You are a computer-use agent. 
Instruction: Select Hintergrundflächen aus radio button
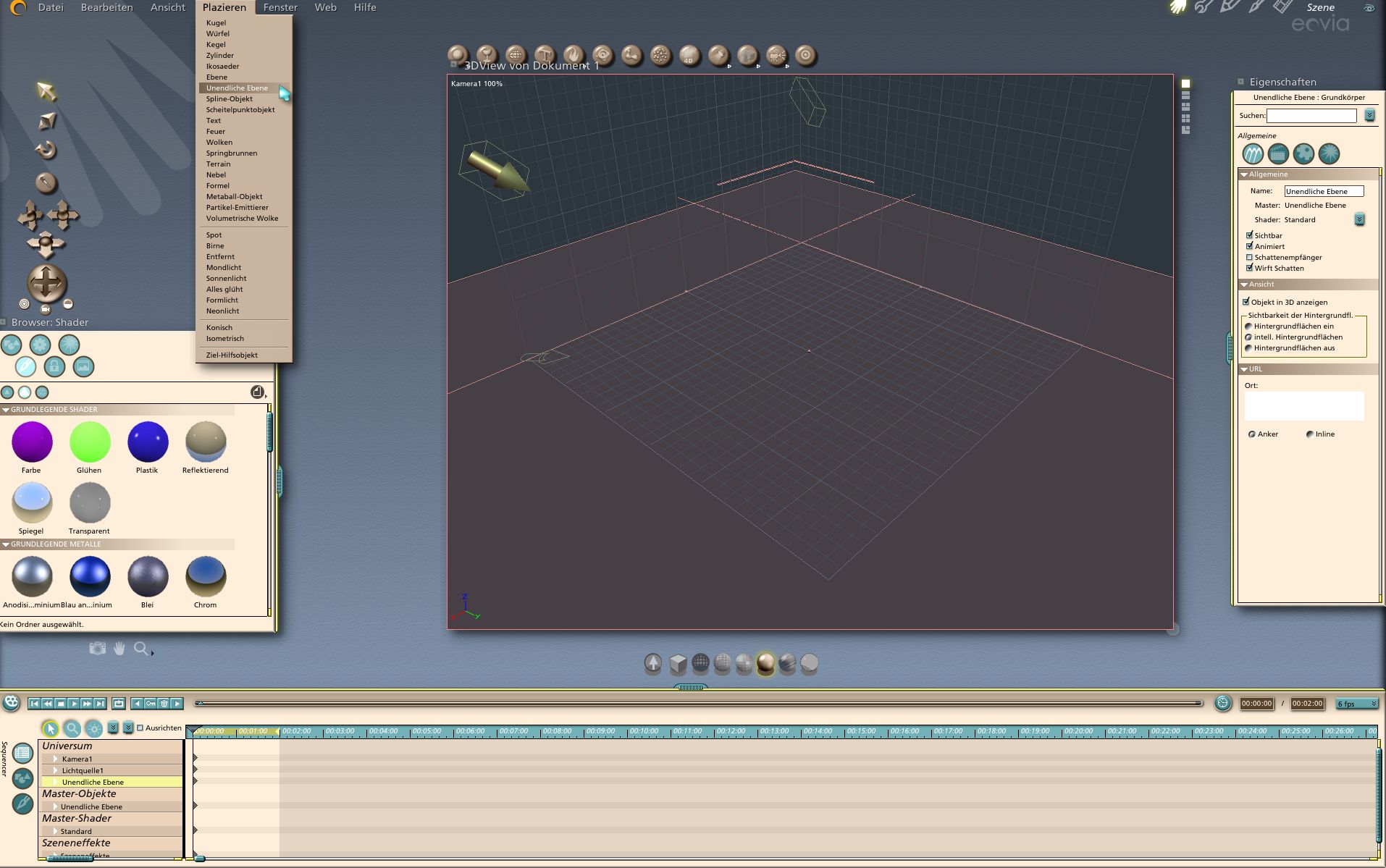click(1248, 348)
